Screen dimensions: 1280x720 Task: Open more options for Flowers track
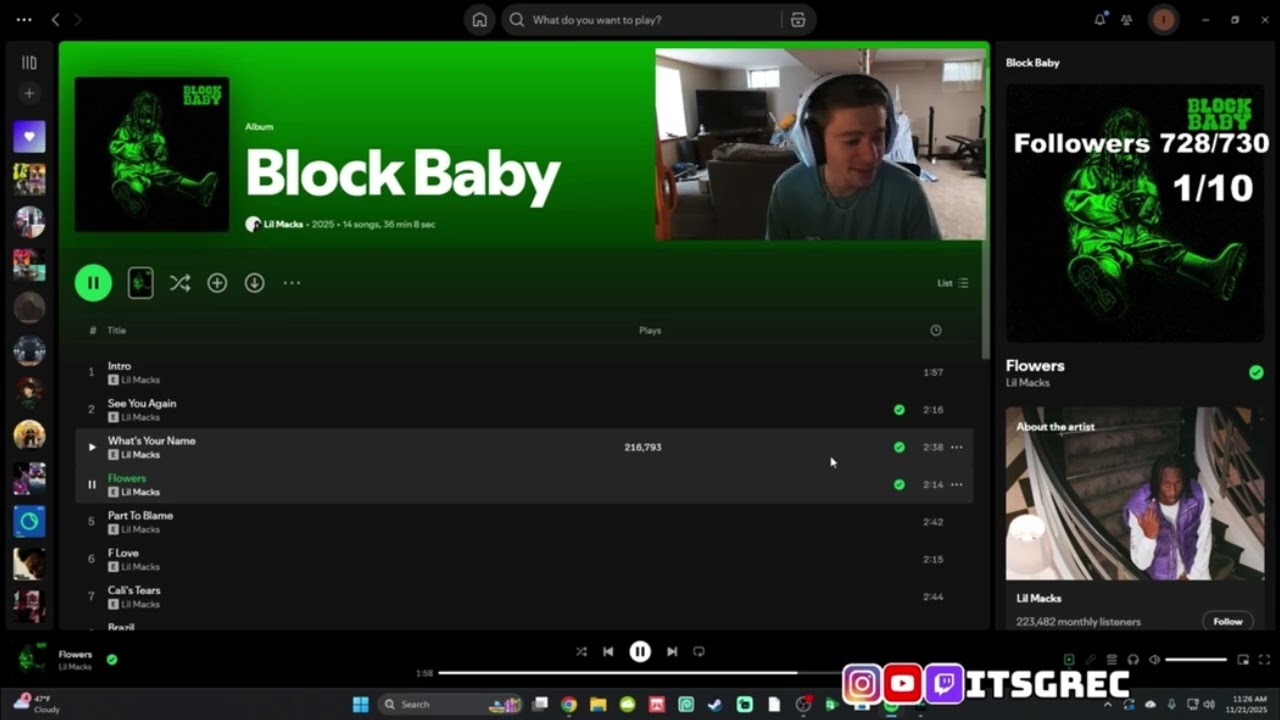957,485
